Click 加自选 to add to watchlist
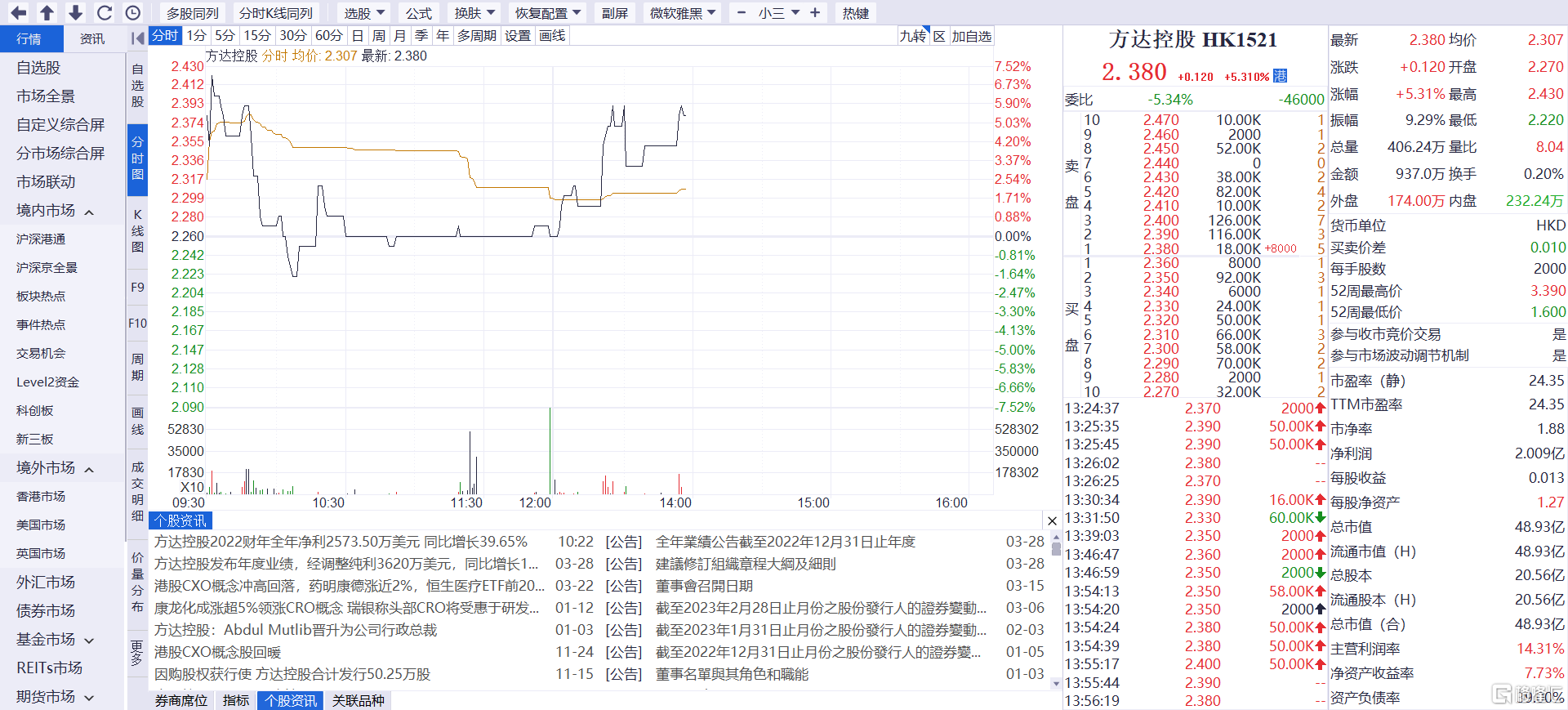The height and width of the screenshot is (710, 1568). 972,36
